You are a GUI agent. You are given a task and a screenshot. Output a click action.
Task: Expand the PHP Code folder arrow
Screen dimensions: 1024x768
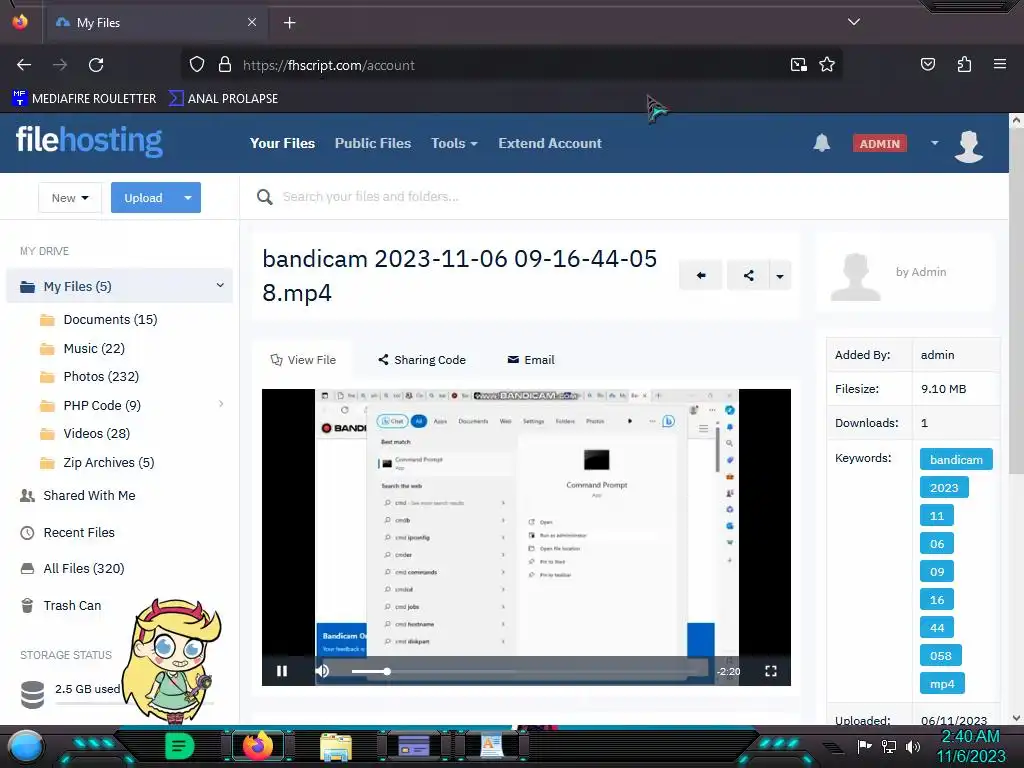tap(221, 404)
